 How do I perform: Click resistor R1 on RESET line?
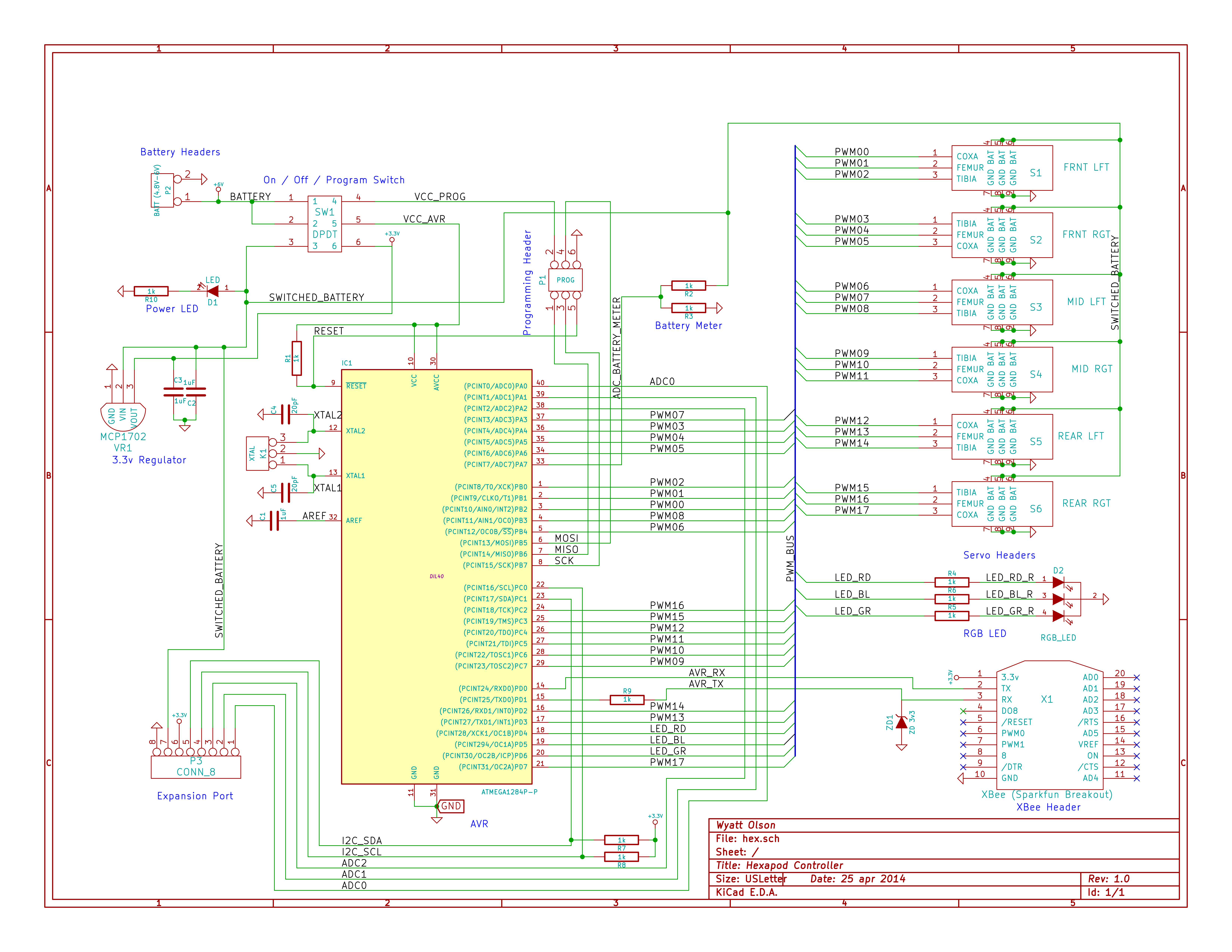point(297,358)
